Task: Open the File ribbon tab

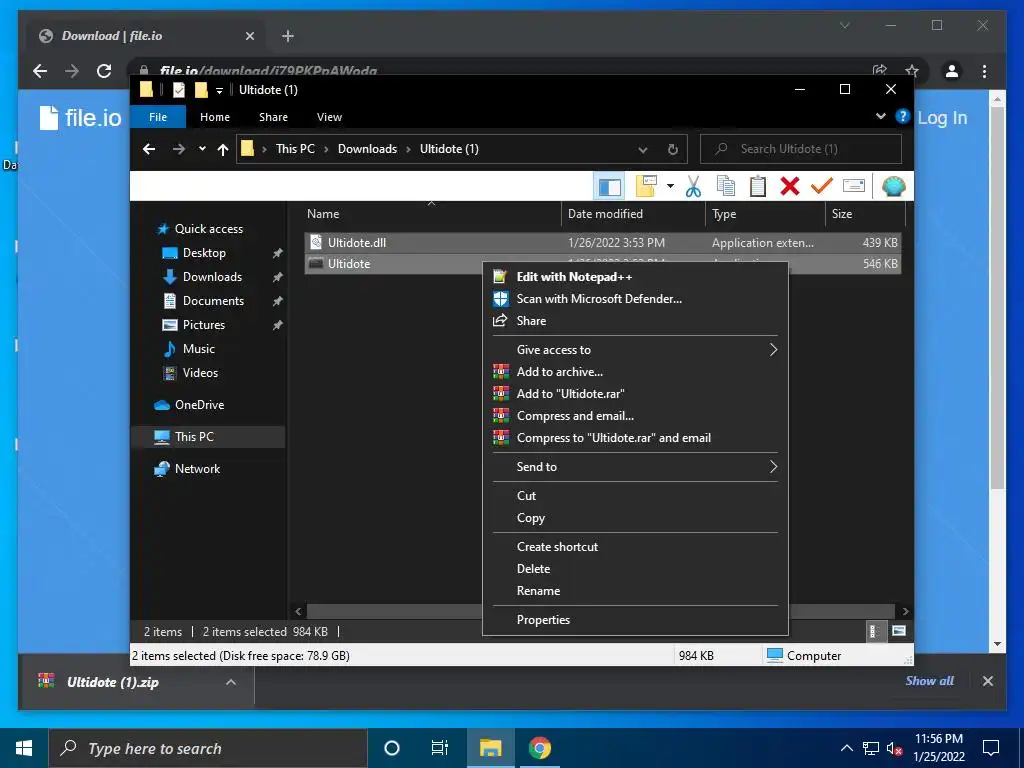Action: click(158, 117)
